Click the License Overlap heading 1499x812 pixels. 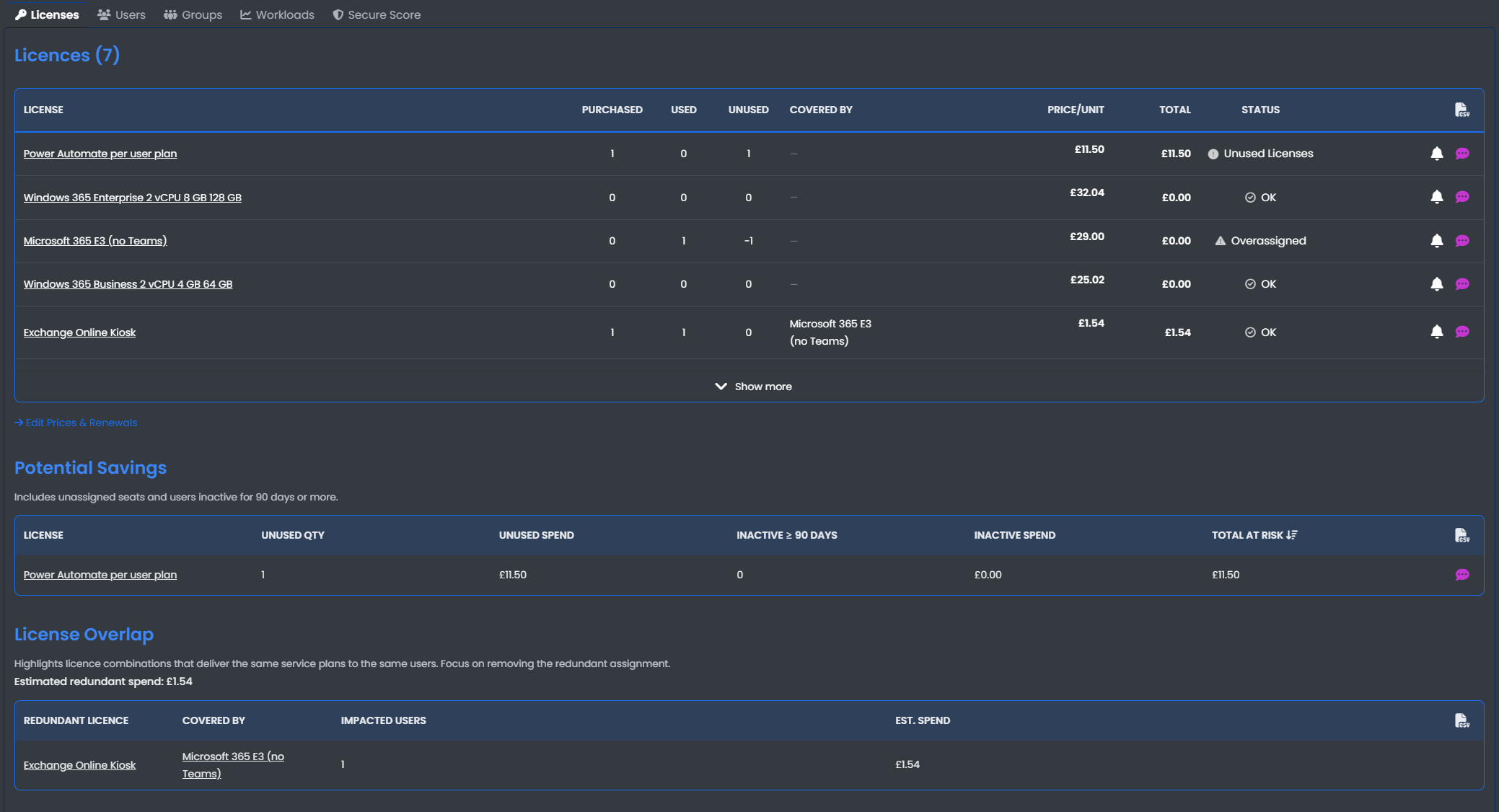84,635
